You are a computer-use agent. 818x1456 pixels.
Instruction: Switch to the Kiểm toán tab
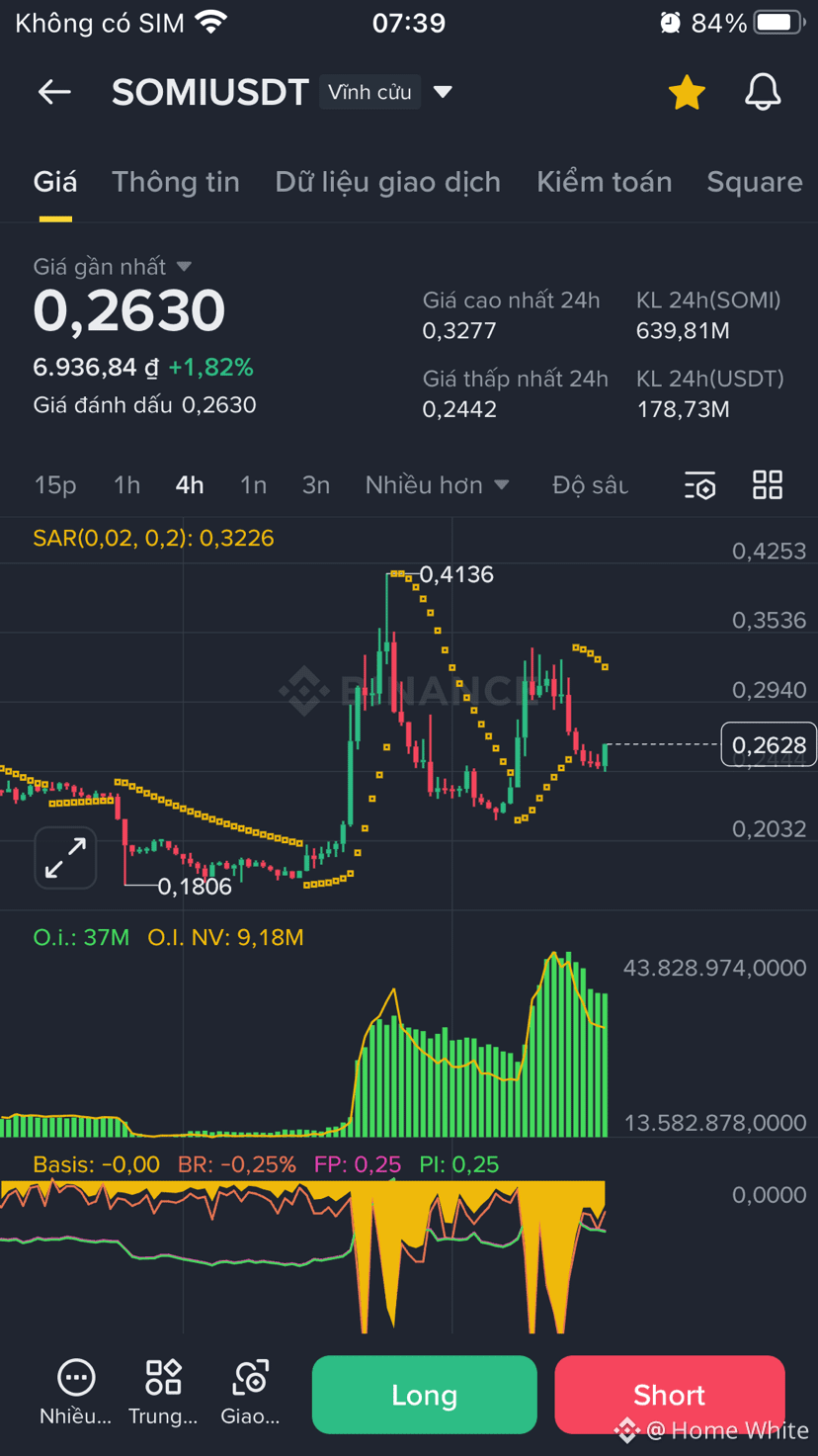click(605, 182)
